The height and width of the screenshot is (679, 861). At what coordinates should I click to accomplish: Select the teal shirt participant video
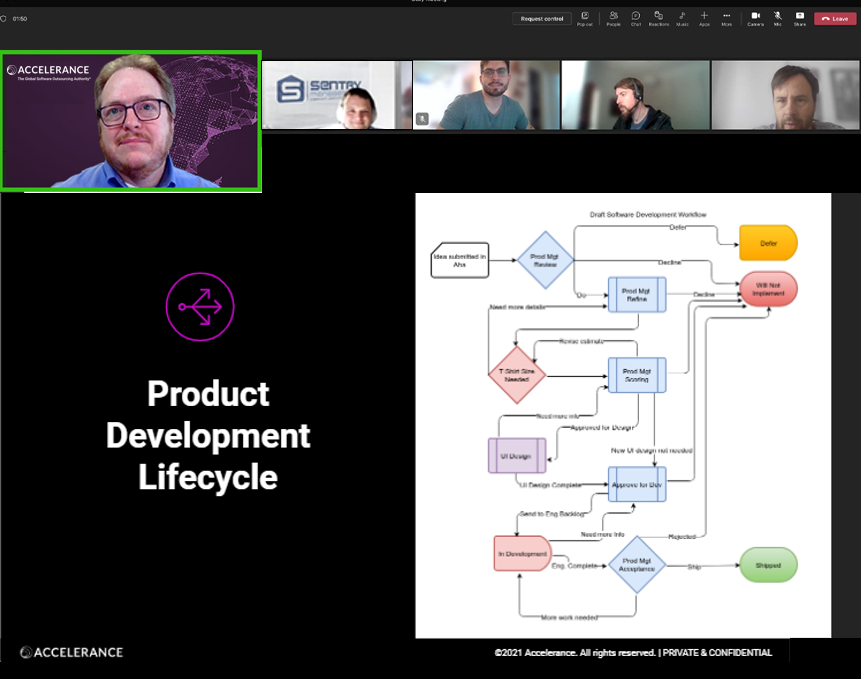[486, 95]
